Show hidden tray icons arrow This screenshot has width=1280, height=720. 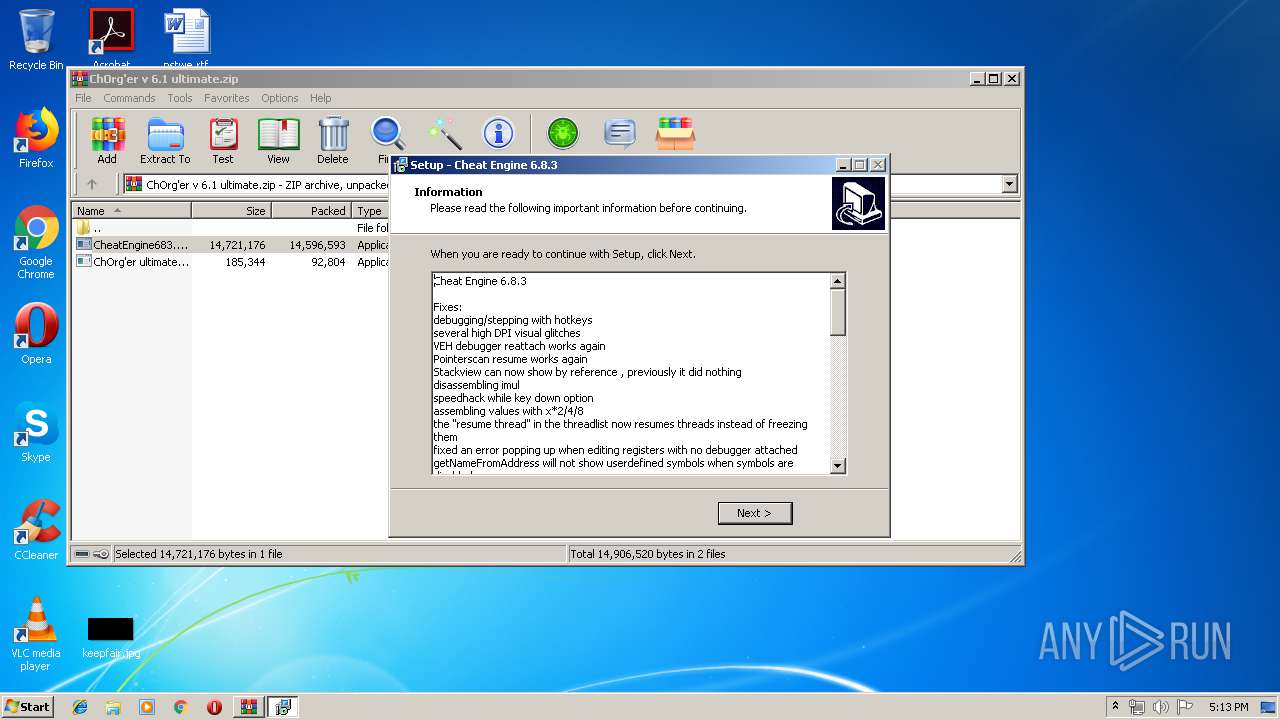pos(1115,707)
